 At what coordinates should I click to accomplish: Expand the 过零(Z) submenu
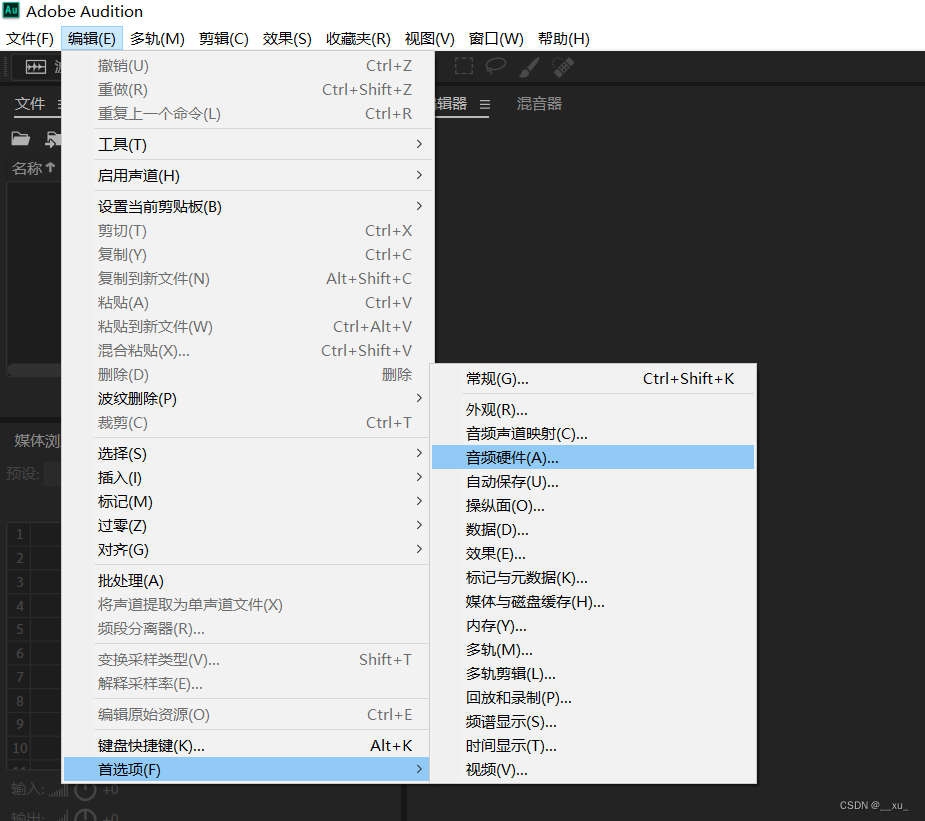(248, 526)
